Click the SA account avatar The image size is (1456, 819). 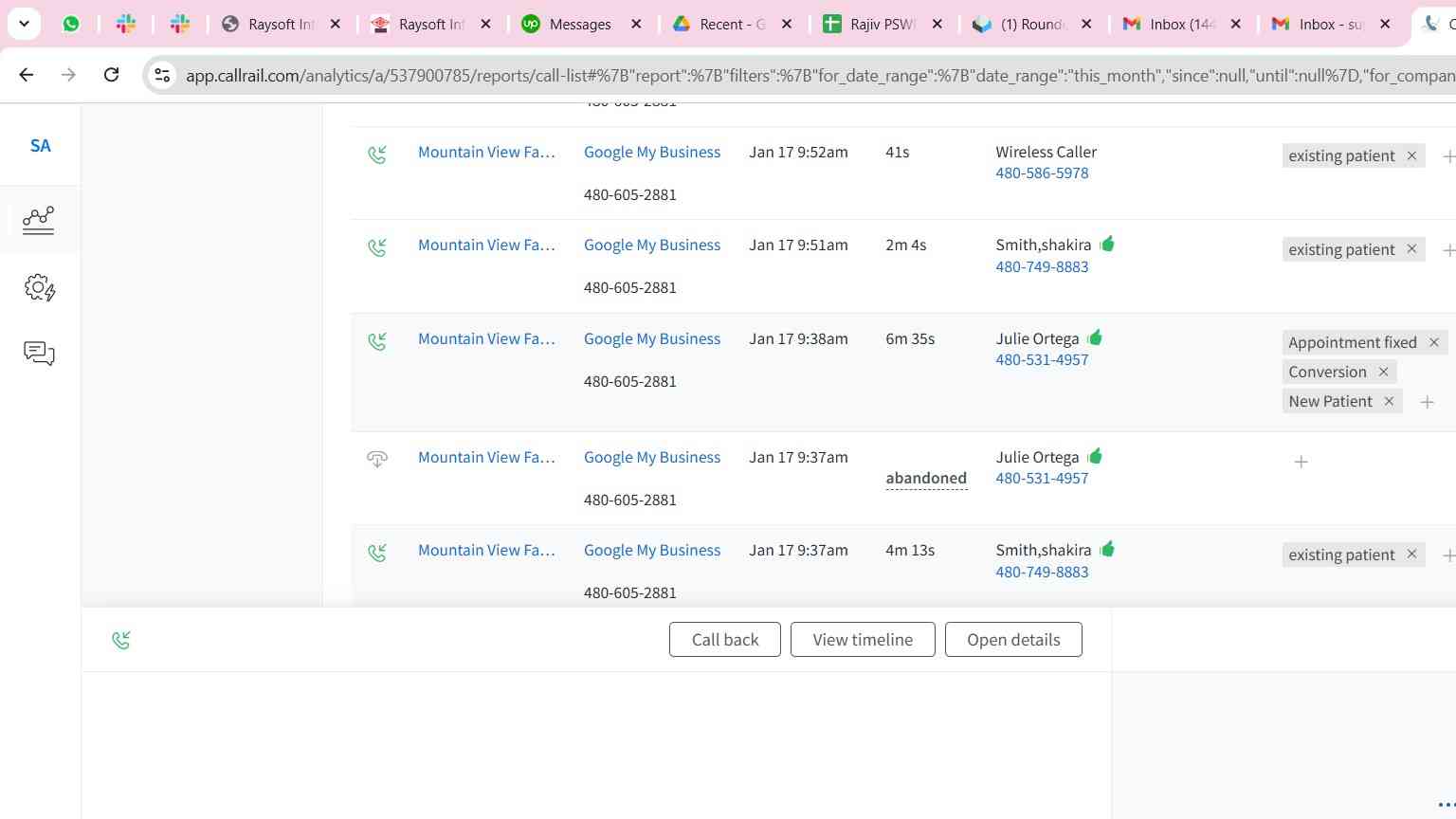click(x=40, y=146)
